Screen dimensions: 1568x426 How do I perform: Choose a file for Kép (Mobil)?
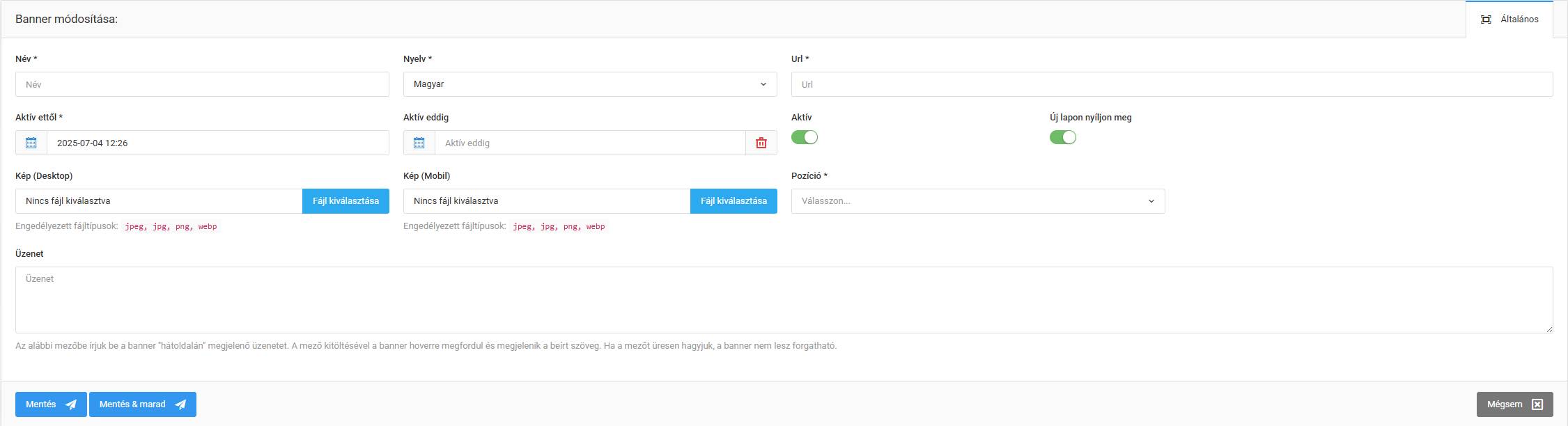(x=733, y=201)
